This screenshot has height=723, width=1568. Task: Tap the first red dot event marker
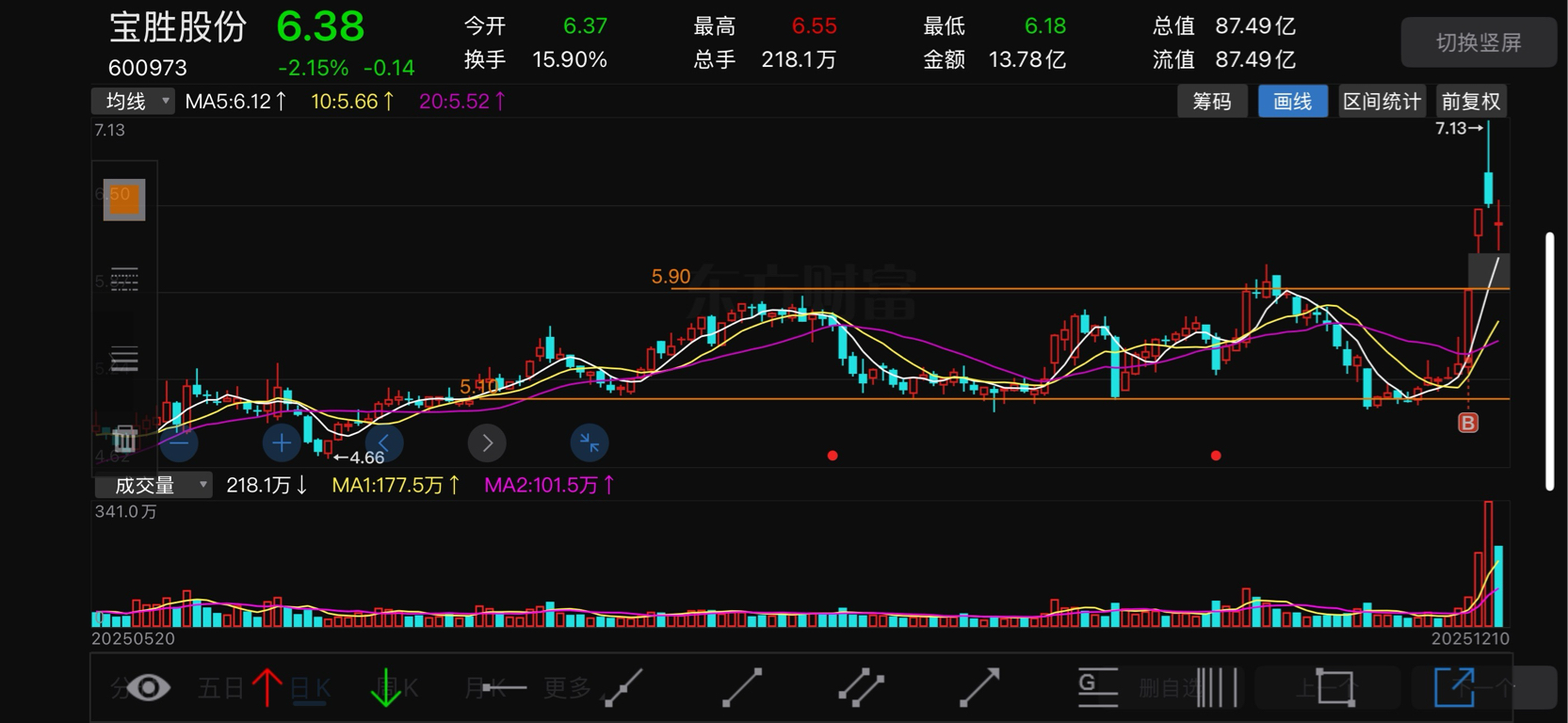click(832, 456)
